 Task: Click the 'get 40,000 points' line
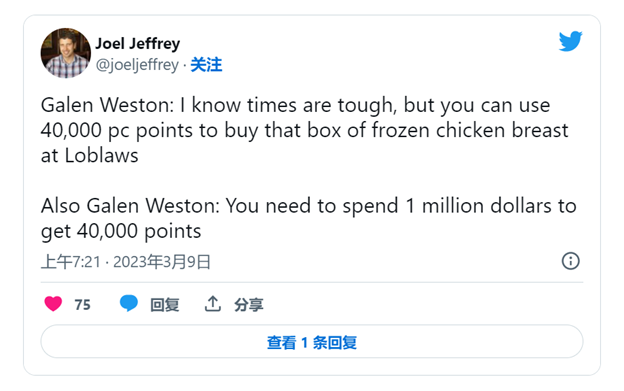click(121, 231)
